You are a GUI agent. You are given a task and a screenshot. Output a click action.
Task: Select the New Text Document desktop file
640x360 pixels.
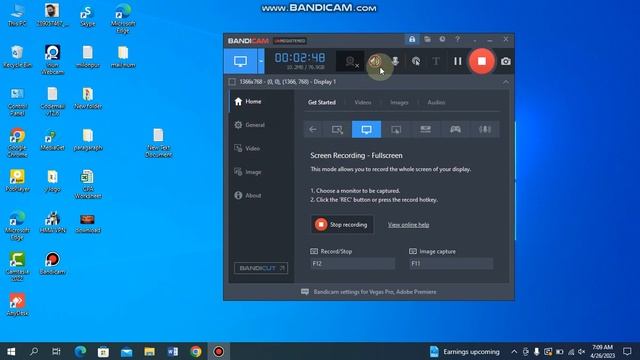point(158,143)
